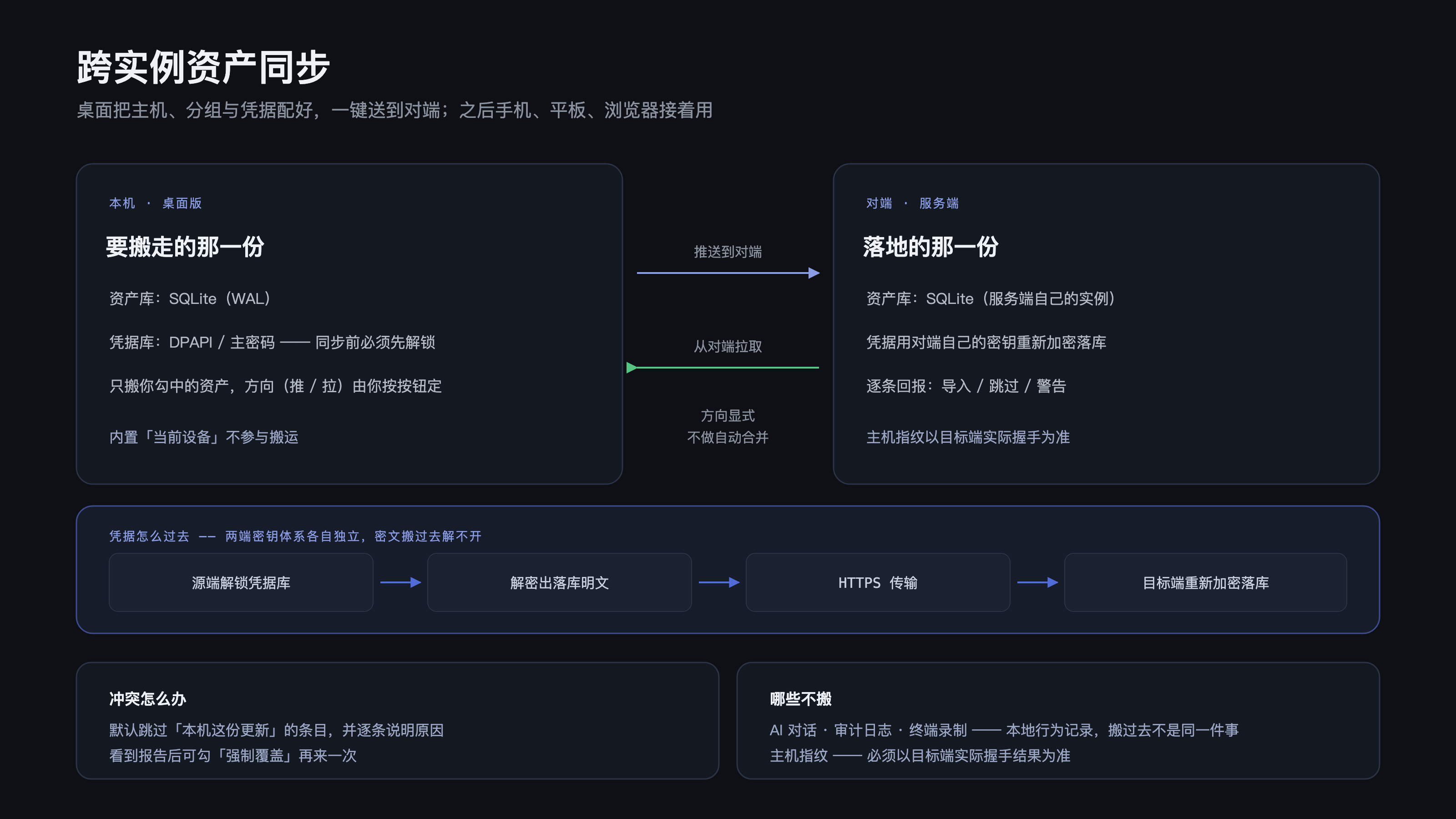The width and height of the screenshot is (1456, 819).
Task: Click the label 对端 · 服务端
Action: (x=913, y=203)
